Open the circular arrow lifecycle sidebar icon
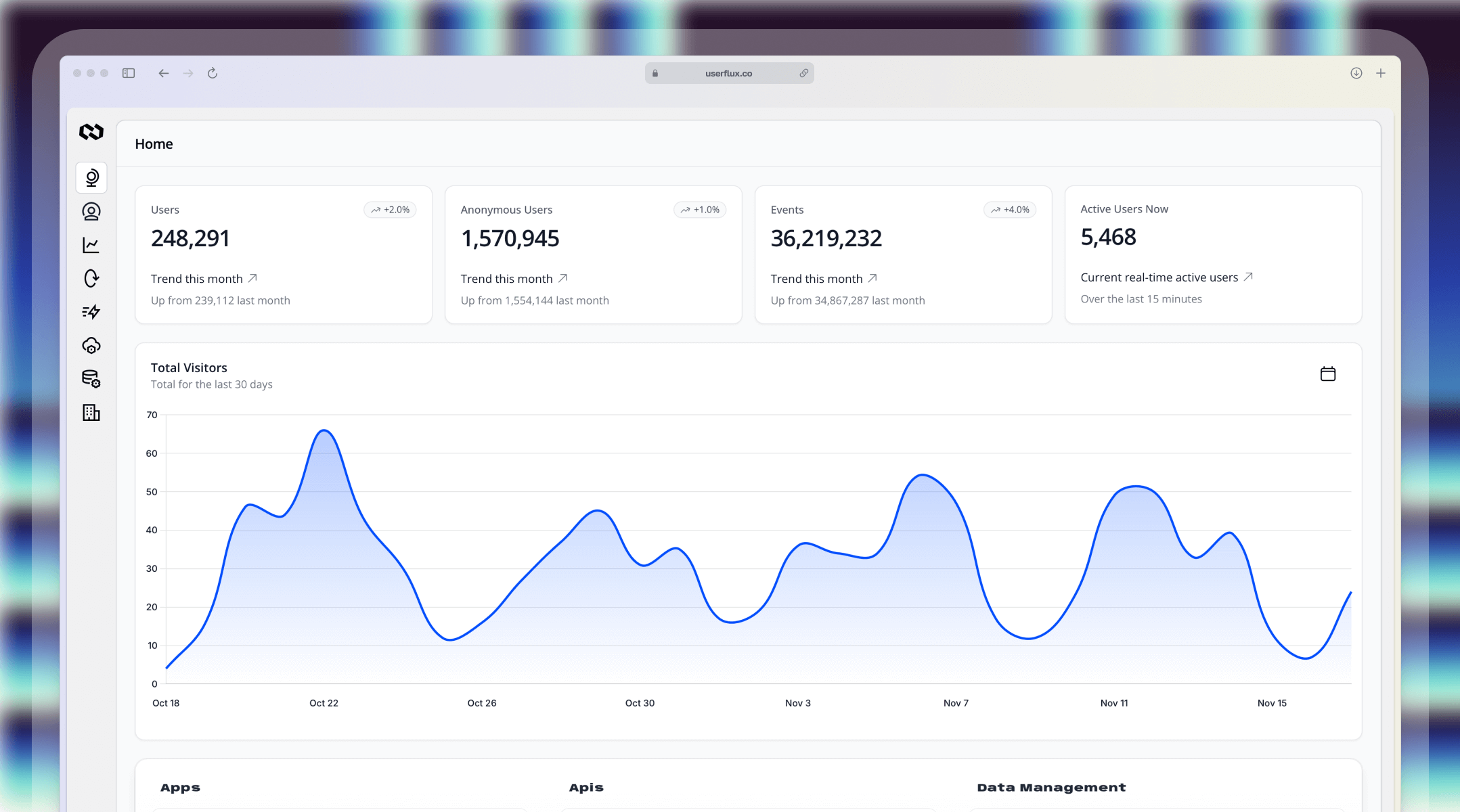 (91, 278)
